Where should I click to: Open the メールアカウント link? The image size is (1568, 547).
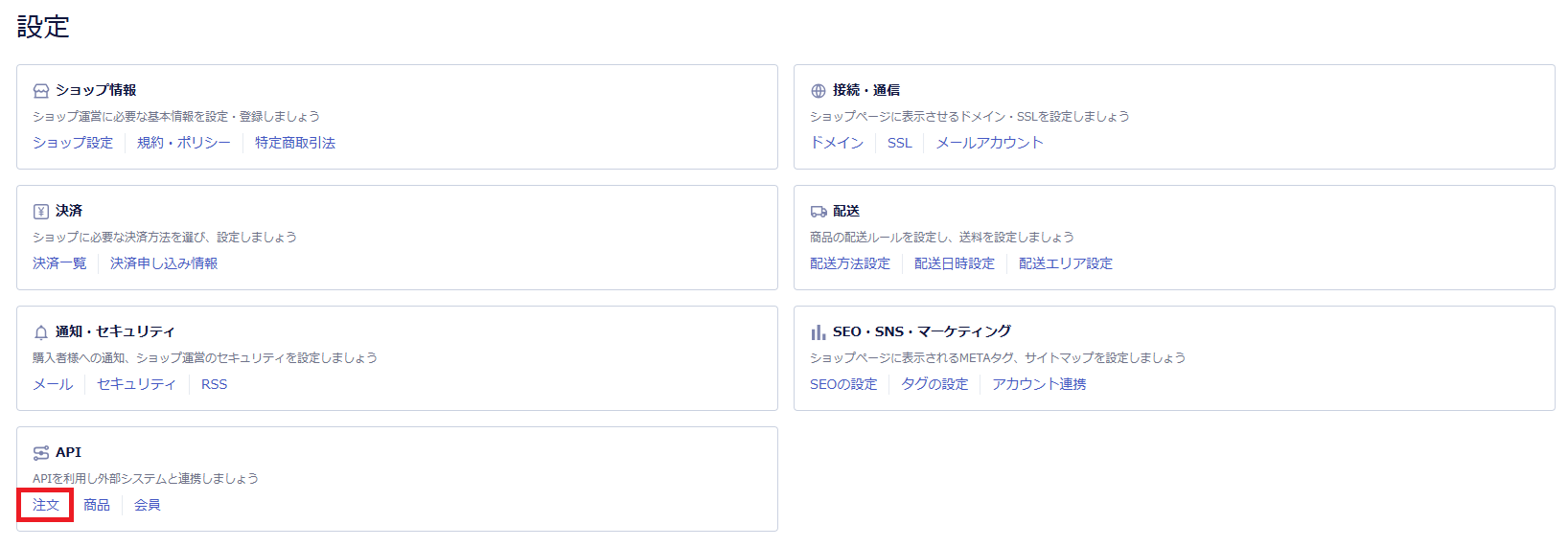989,143
